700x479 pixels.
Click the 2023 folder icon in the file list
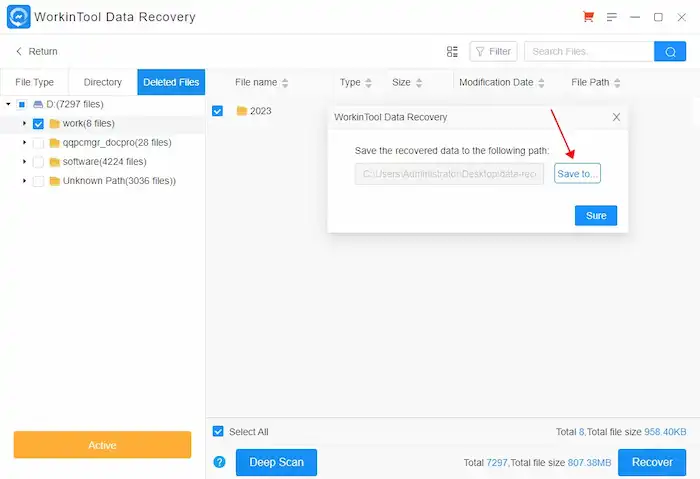242,111
